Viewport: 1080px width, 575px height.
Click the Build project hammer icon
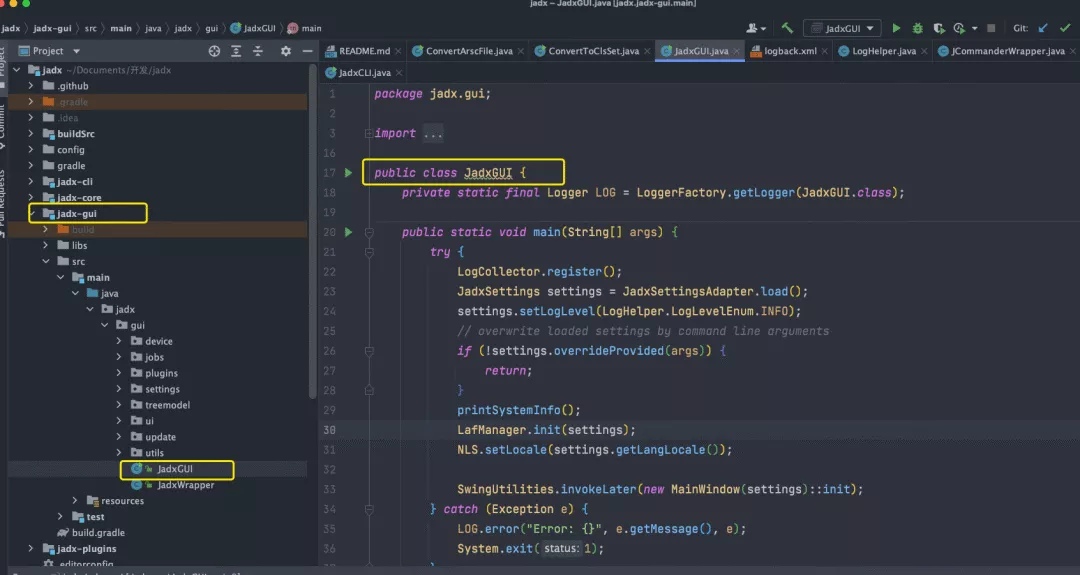[787, 28]
